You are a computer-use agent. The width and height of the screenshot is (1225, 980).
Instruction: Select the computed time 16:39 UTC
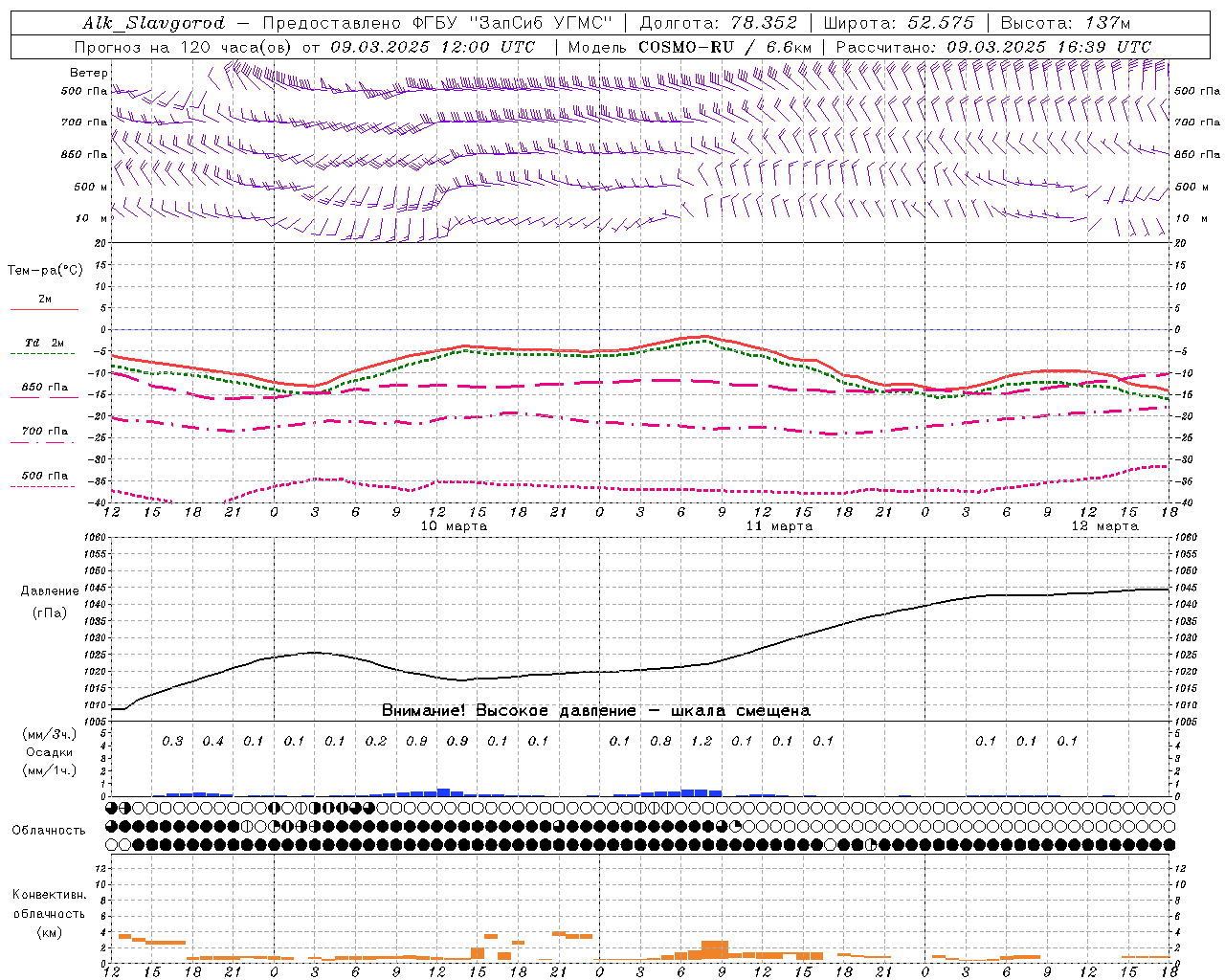pyautogui.click(x=1103, y=47)
